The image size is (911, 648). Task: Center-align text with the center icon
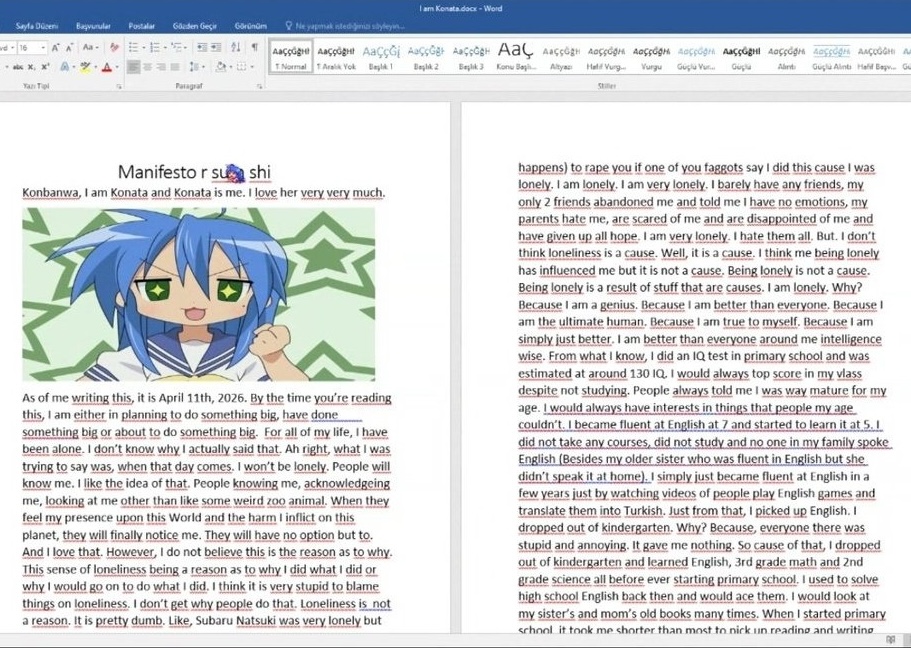pos(149,67)
